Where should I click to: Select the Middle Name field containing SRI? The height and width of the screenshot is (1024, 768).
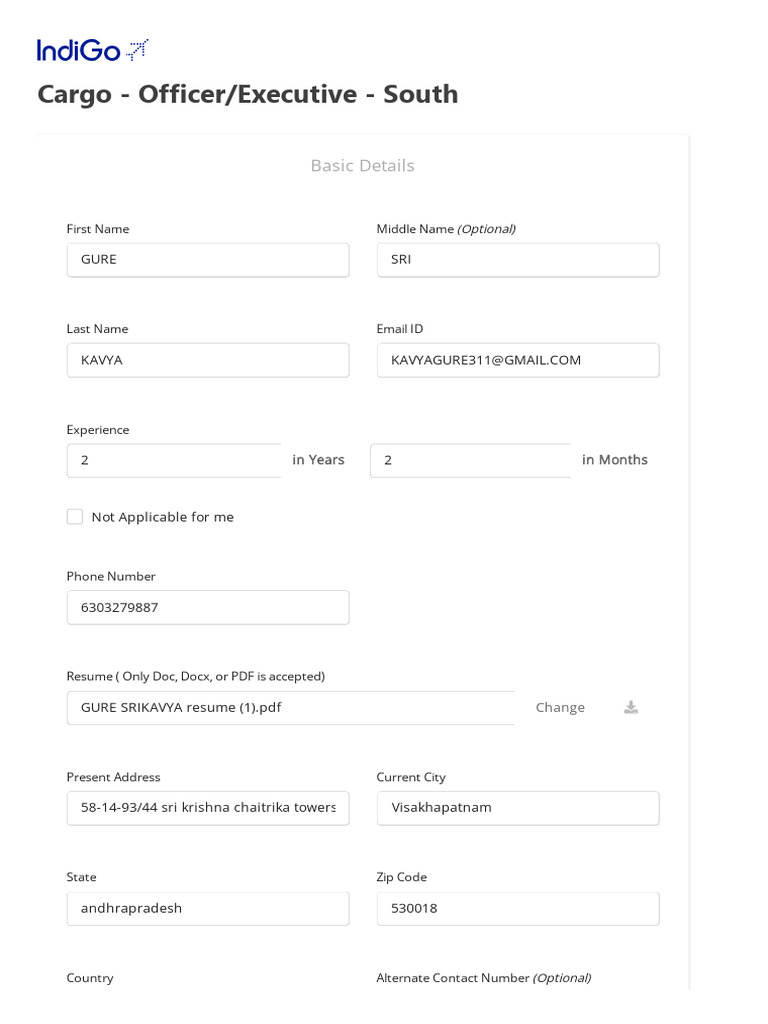[x=518, y=260]
